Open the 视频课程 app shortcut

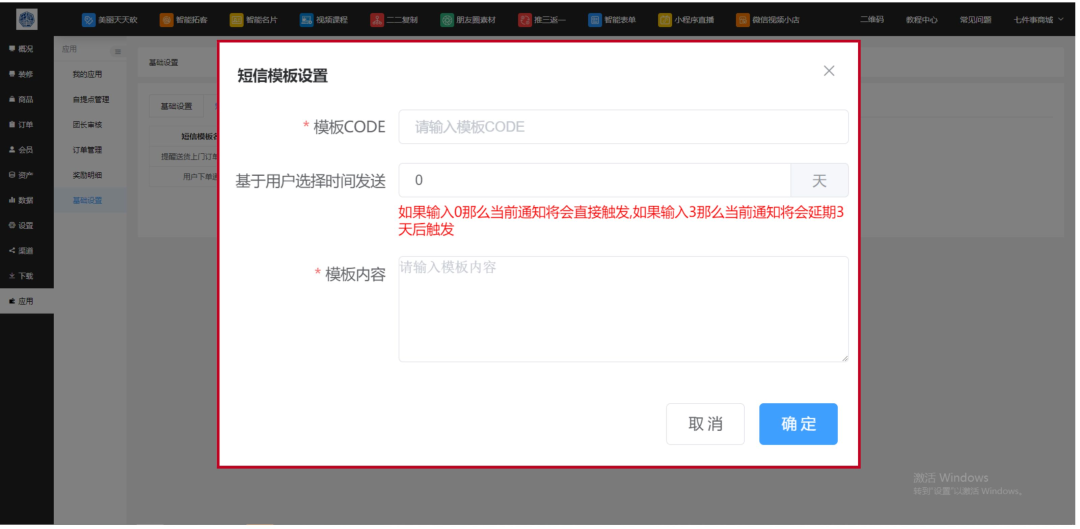click(x=324, y=20)
